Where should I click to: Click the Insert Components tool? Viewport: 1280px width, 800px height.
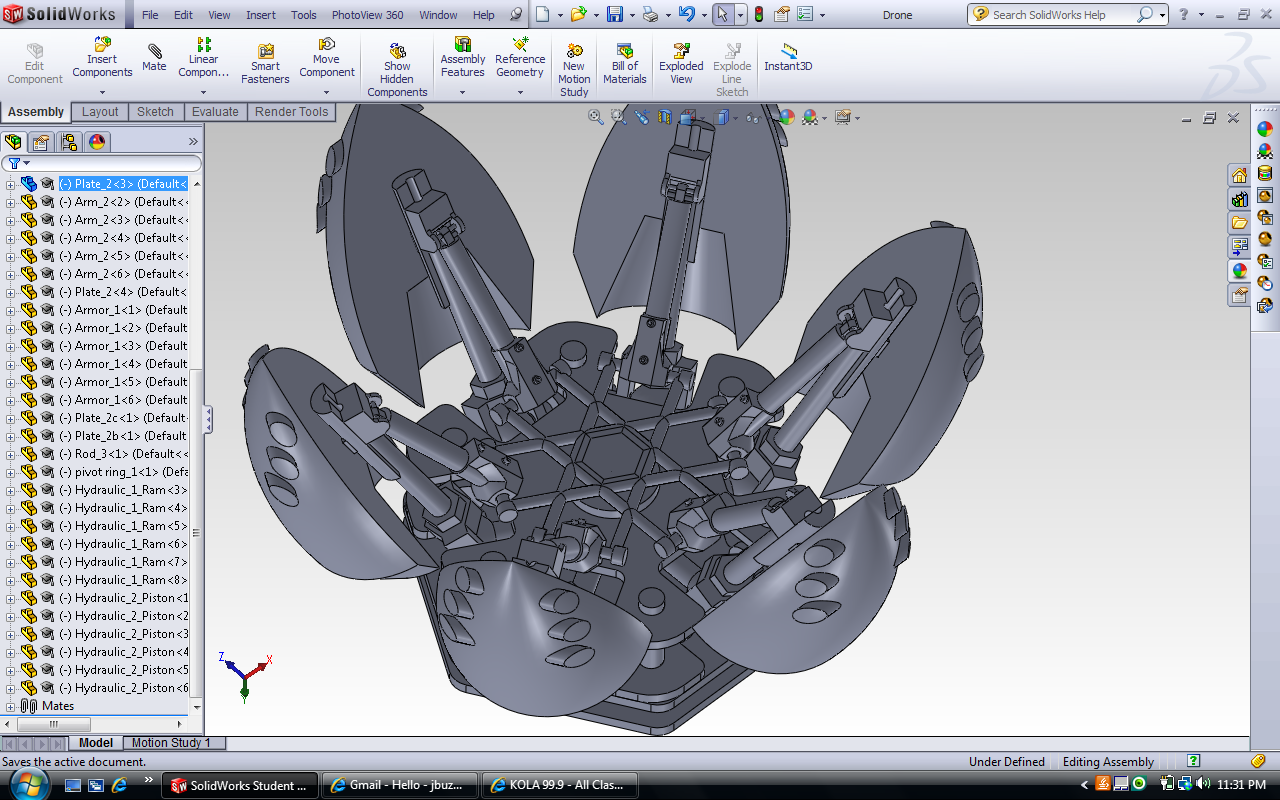[x=102, y=58]
